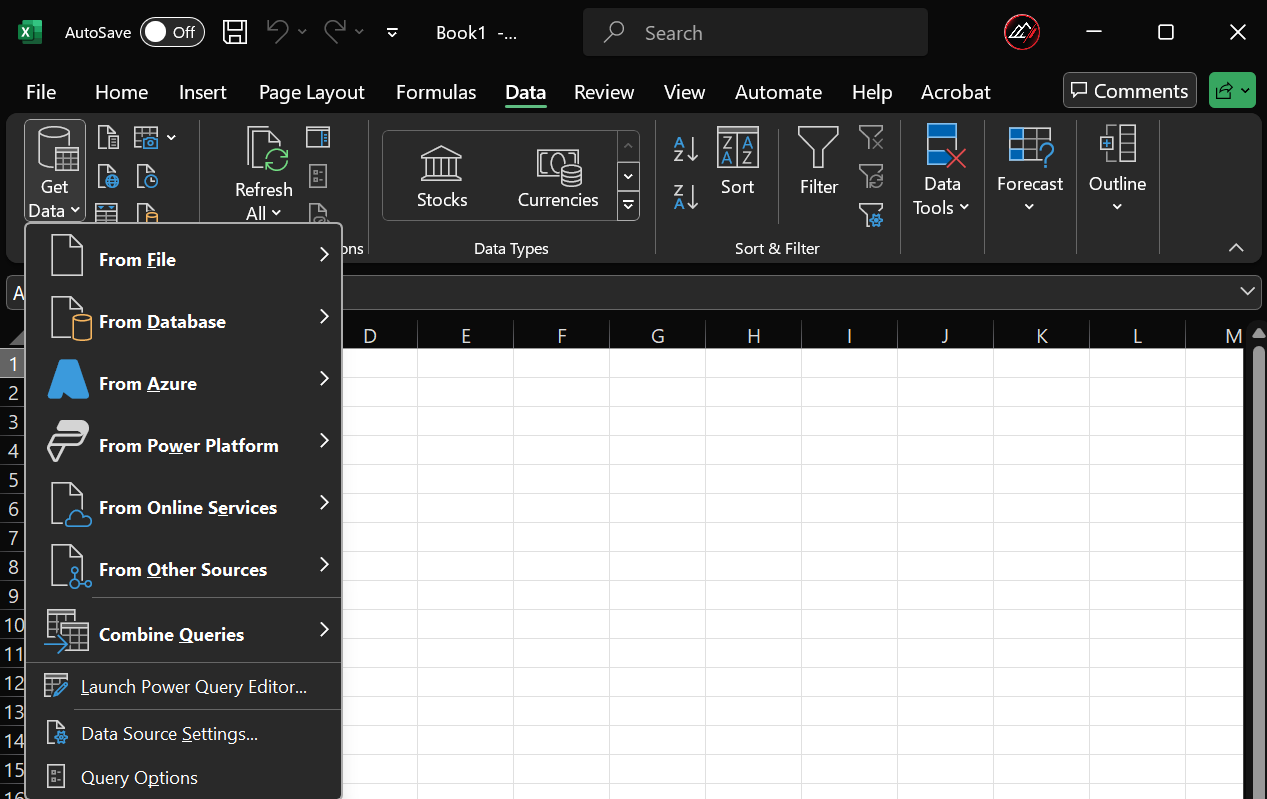Click From Web globe icon

108,178
